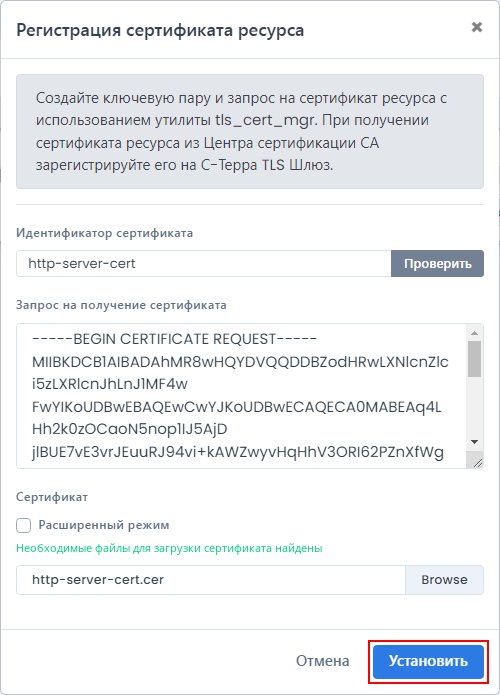Viewport: 500px width, 695px height.
Task: Close the certificate registration dialog with the X
Action: [x=477, y=27]
